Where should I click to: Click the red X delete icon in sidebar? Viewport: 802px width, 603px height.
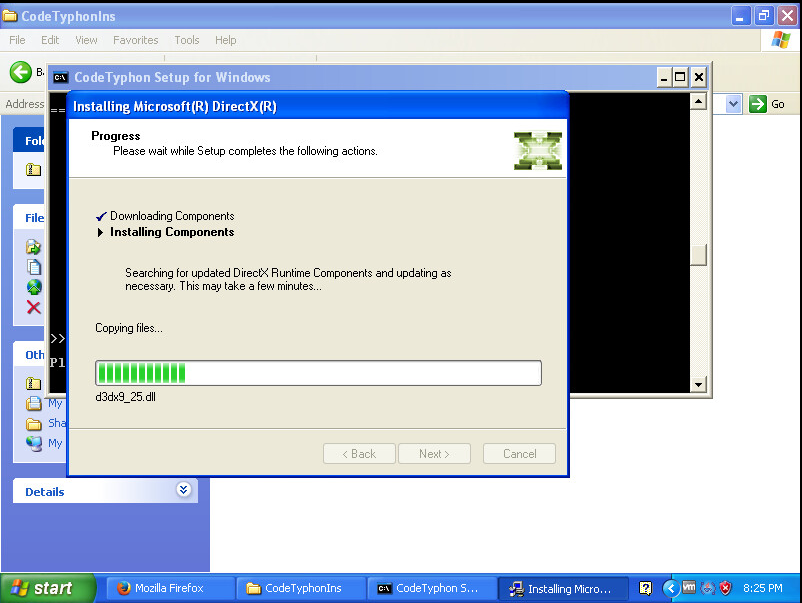click(x=34, y=308)
